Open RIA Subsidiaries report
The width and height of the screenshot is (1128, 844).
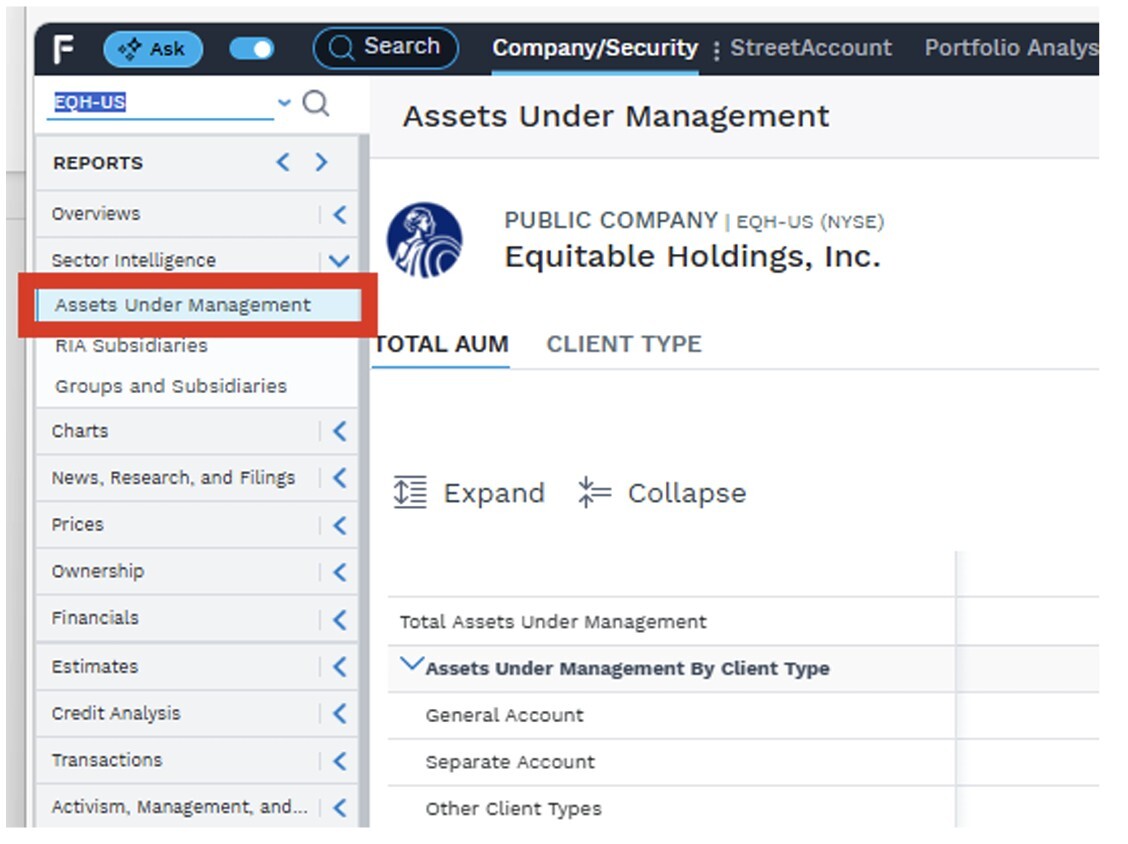[x=131, y=346]
